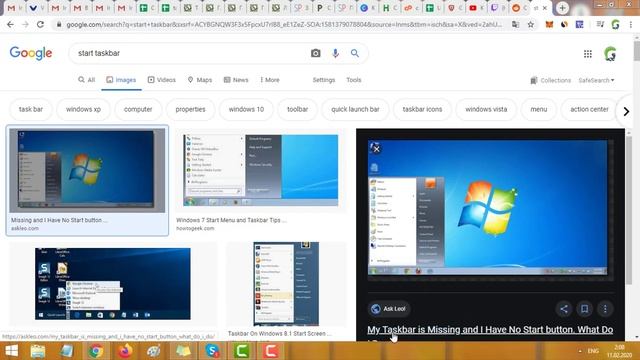Open Chrome from taskbar
640x360 pixels.
pos(96,351)
